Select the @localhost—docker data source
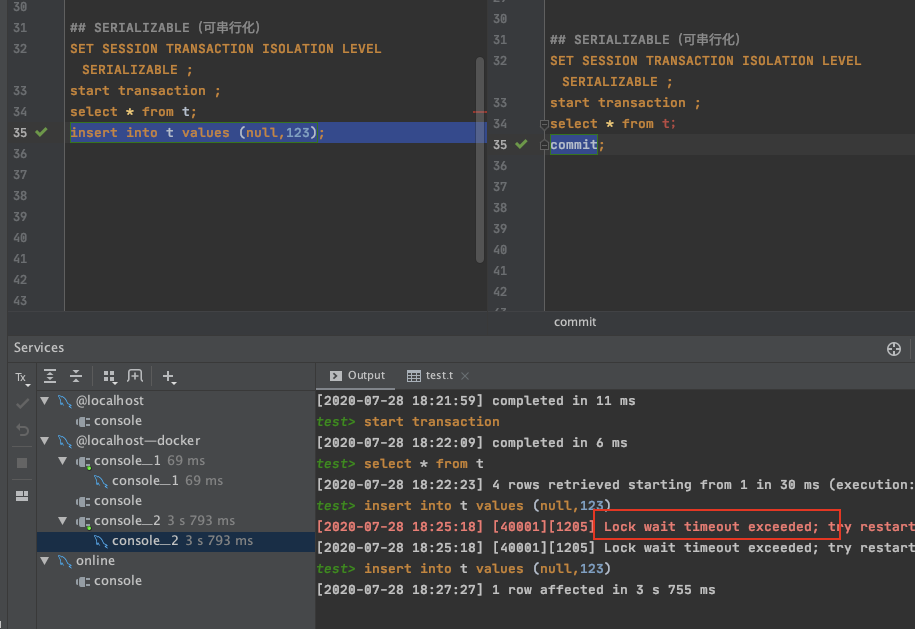 [x=128, y=441]
